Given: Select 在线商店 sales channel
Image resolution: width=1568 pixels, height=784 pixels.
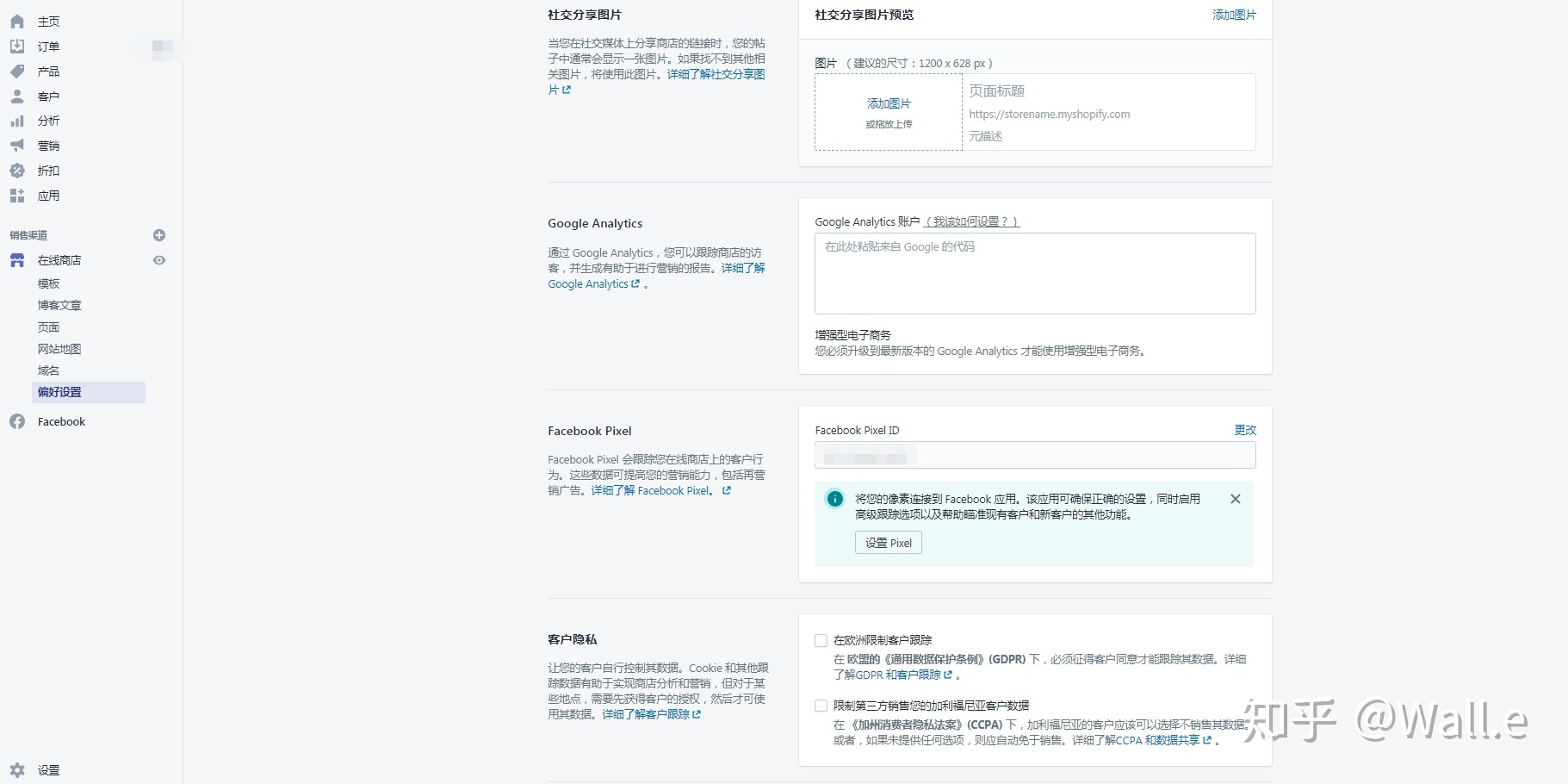Looking at the screenshot, I should (x=59, y=260).
